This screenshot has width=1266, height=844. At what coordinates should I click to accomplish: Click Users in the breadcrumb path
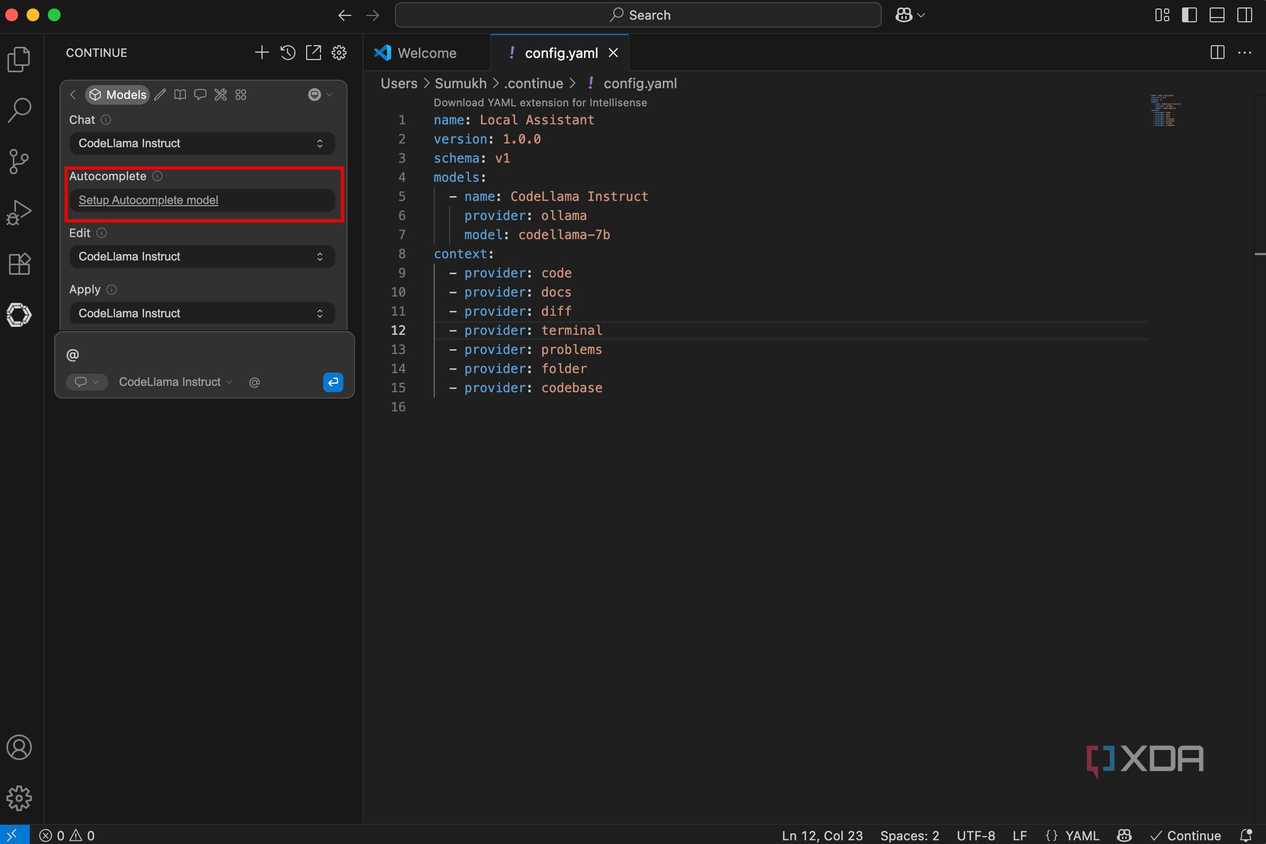(x=399, y=84)
